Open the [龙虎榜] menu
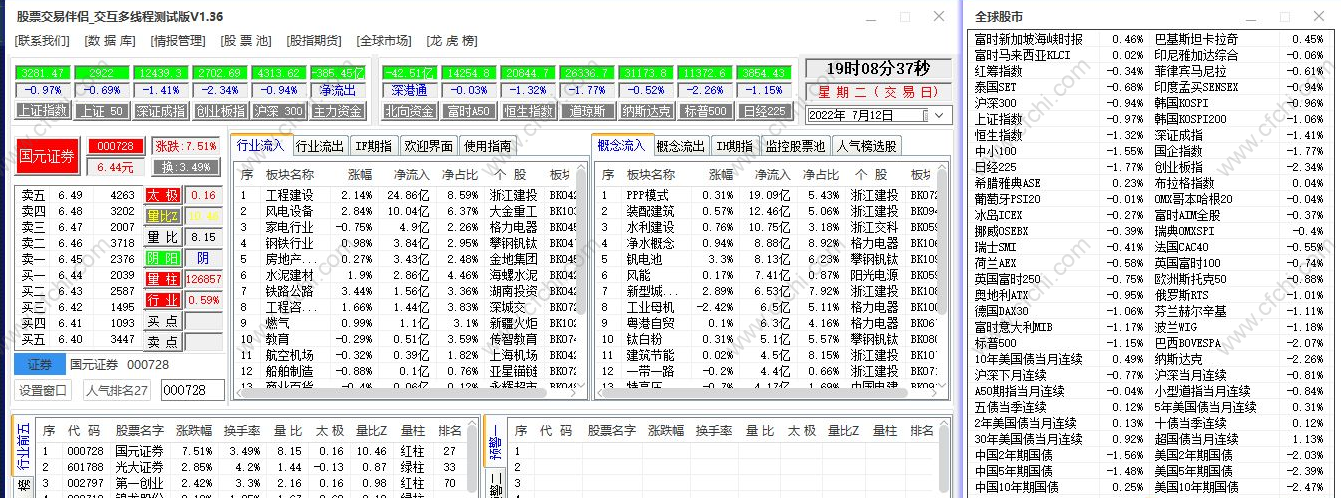This screenshot has height=498, width=1341. (x=452, y=41)
